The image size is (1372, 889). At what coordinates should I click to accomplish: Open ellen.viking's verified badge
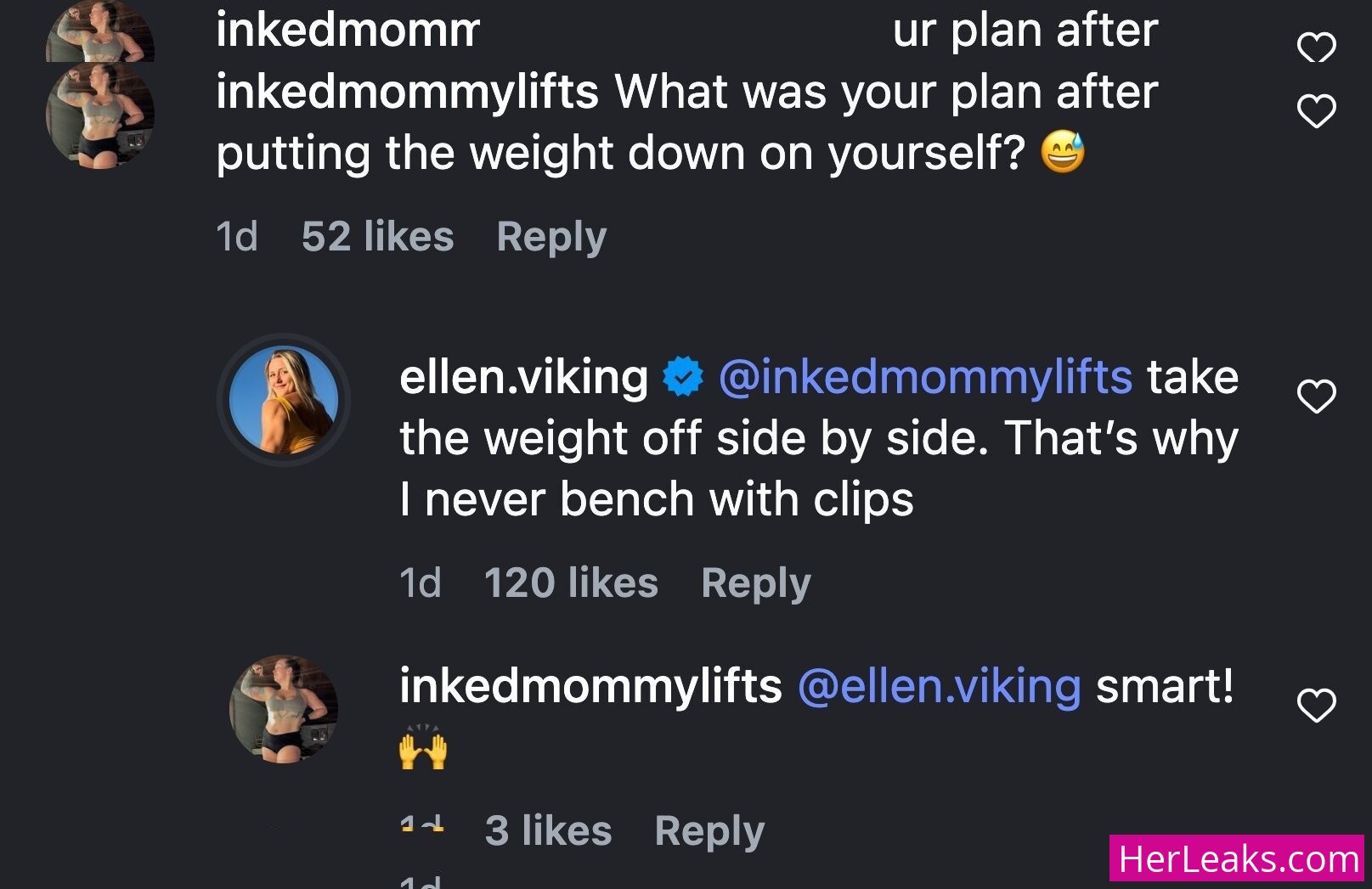coord(683,378)
